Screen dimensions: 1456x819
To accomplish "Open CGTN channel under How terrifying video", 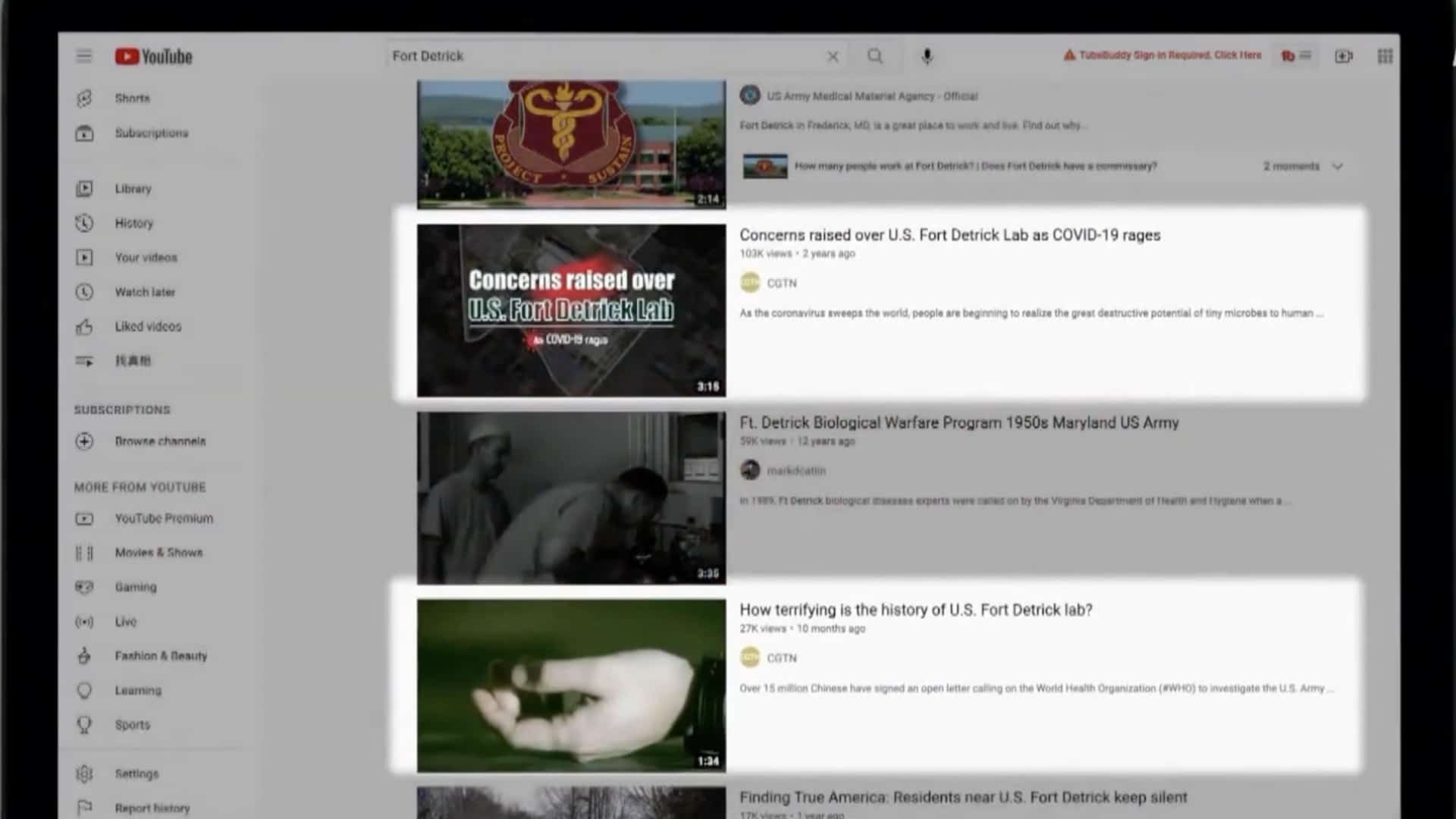I will (x=782, y=658).
